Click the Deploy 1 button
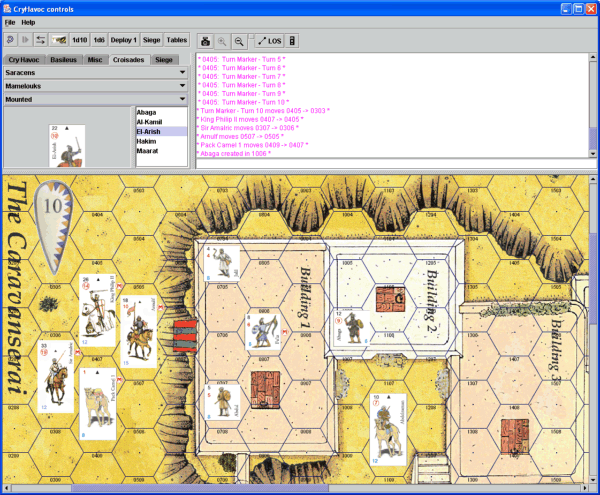The image size is (600, 495). [124, 40]
